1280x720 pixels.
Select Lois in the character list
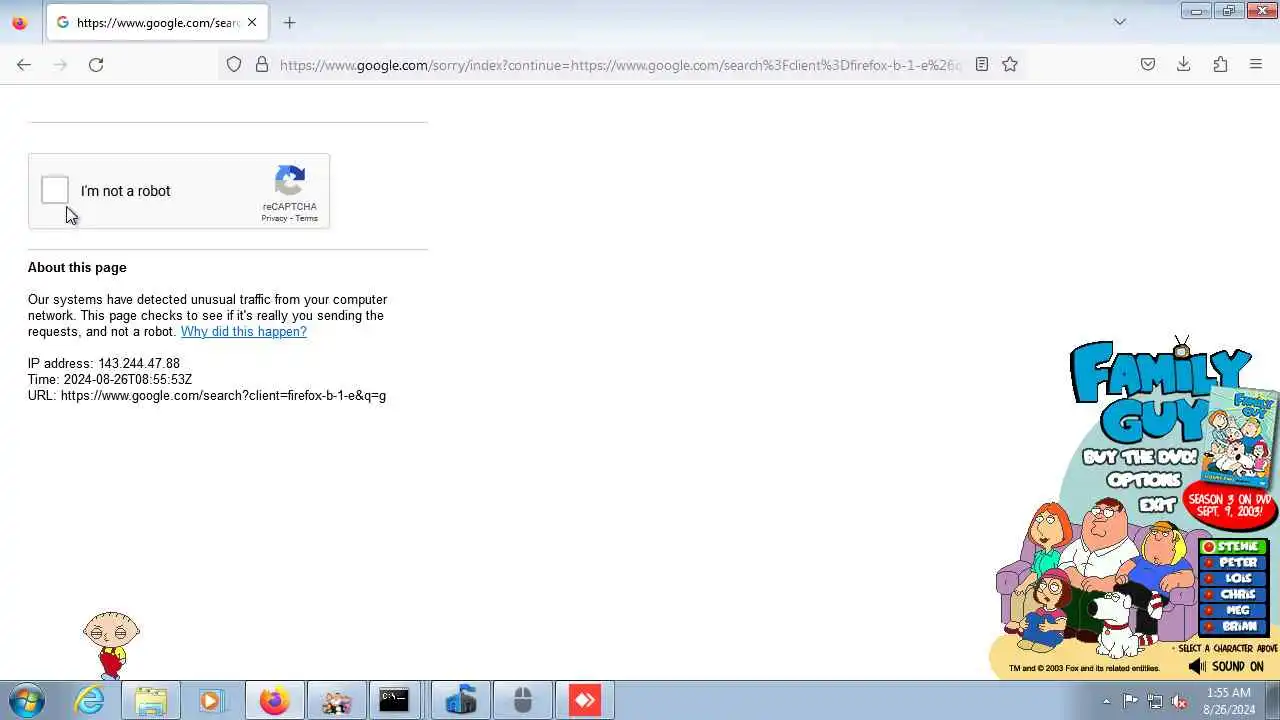click(x=1234, y=579)
